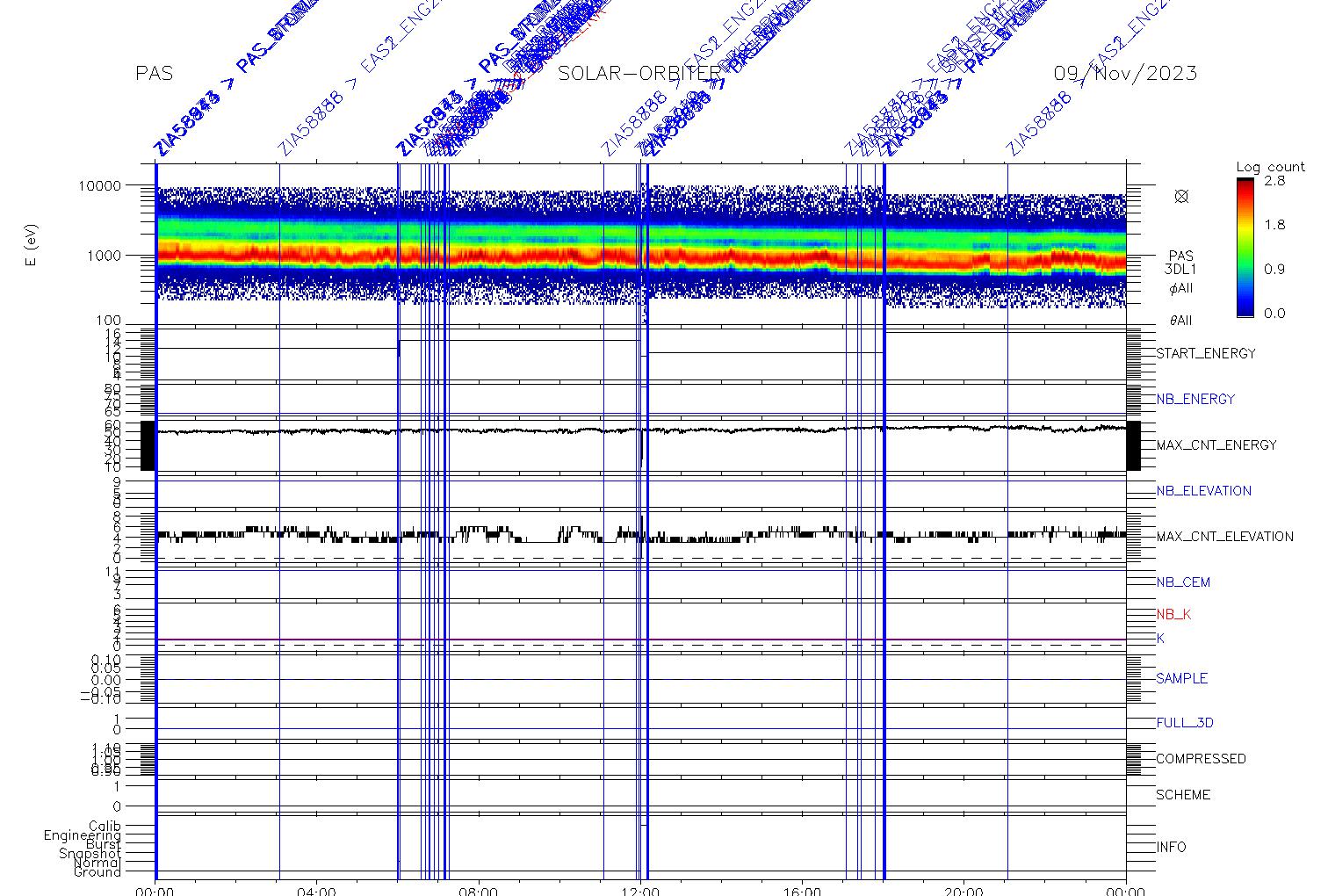Click the Calib mode label
This screenshot has width=1328, height=896.
(x=105, y=827)
